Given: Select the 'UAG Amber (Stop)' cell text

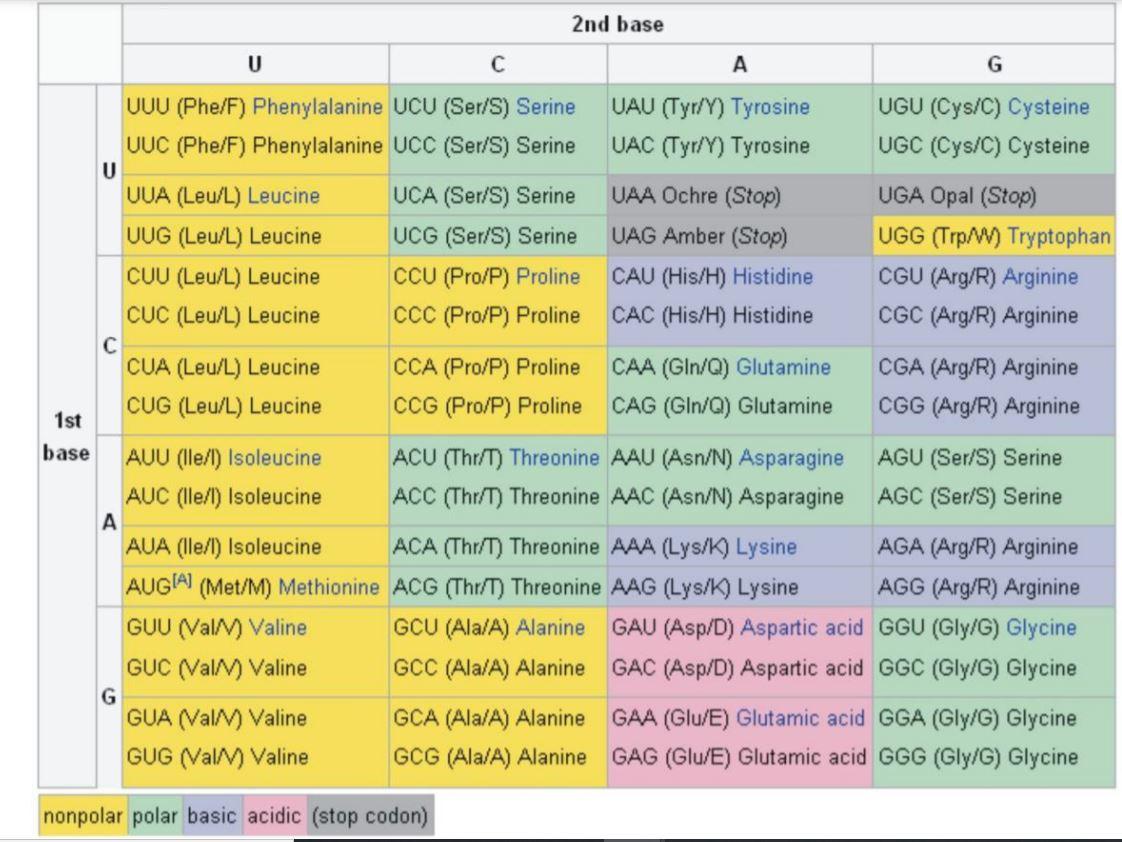Looking at the screenshot, I should tap(699, 236).
